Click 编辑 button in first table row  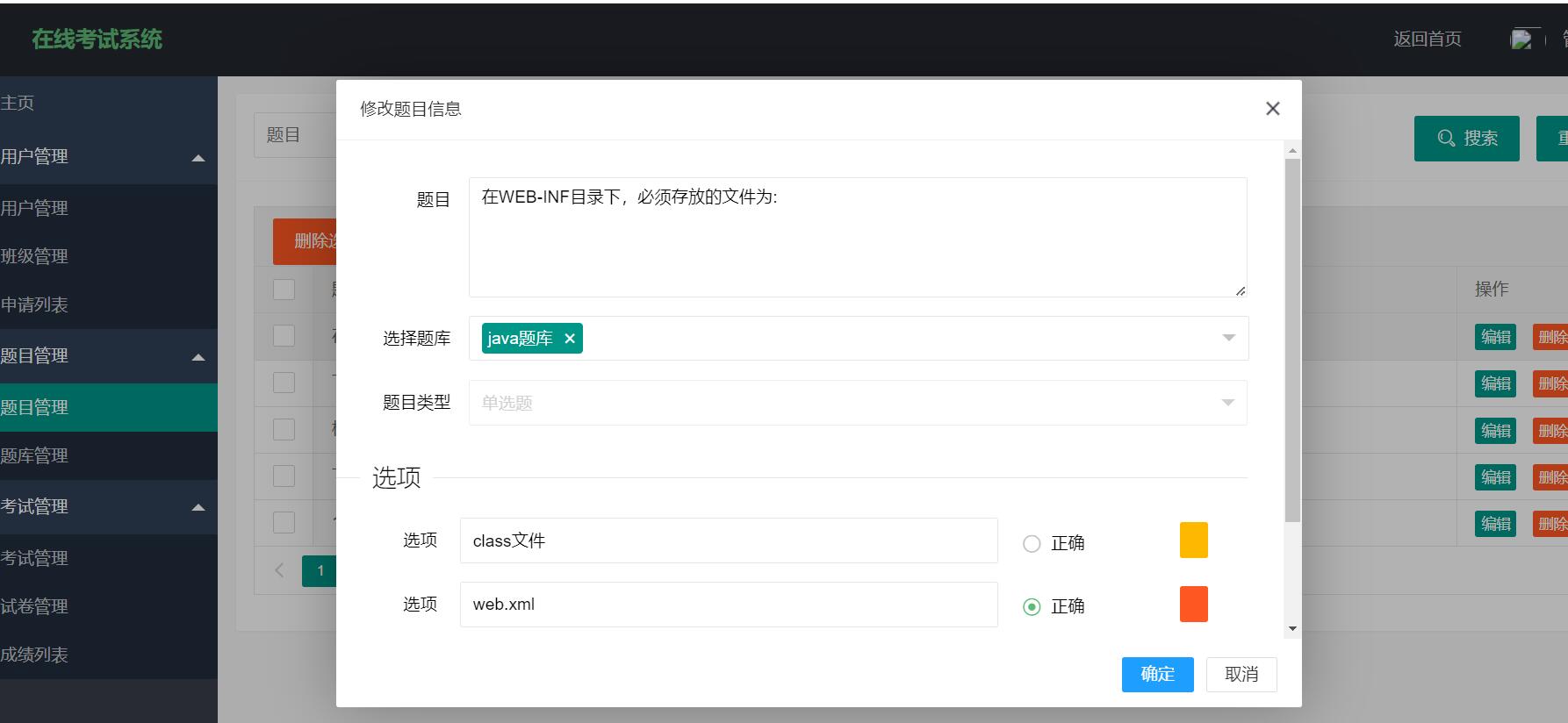1496,337
